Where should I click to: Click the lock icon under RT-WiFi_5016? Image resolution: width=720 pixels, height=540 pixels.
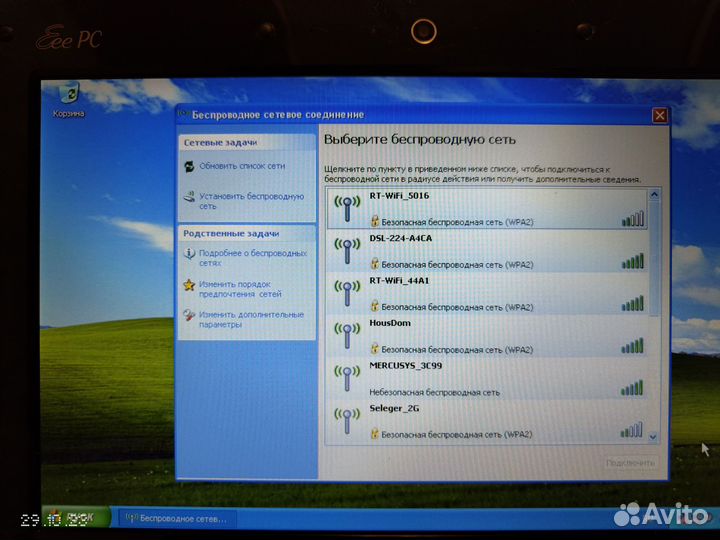click(375, 221)
